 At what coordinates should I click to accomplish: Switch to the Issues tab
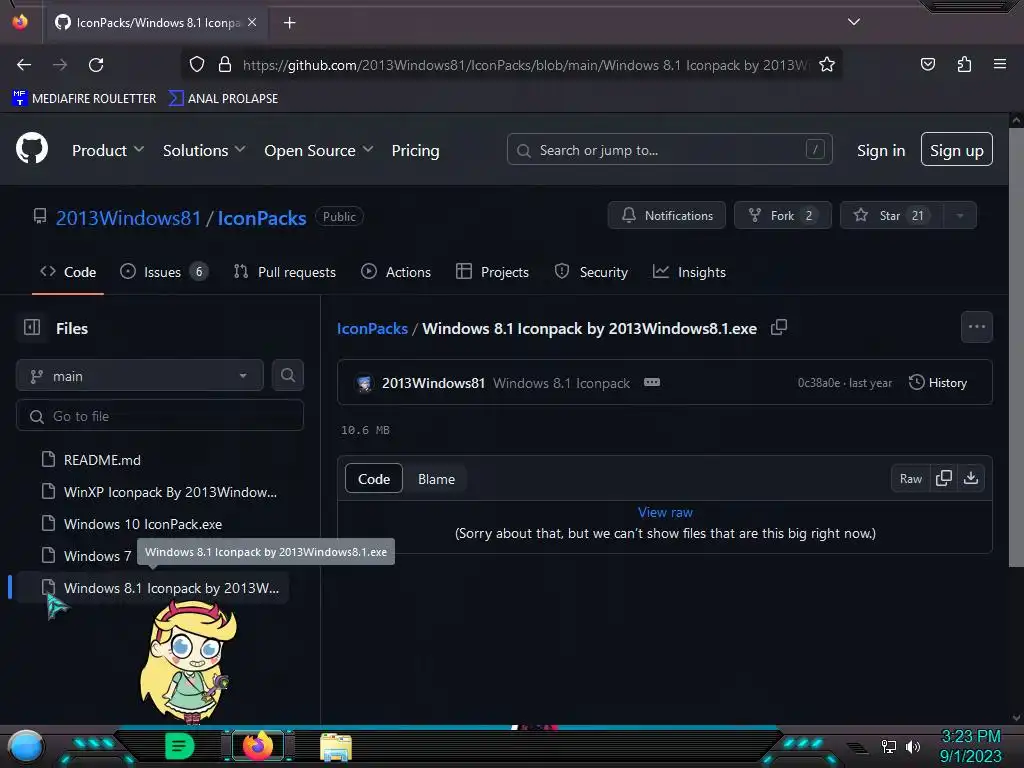164,272
